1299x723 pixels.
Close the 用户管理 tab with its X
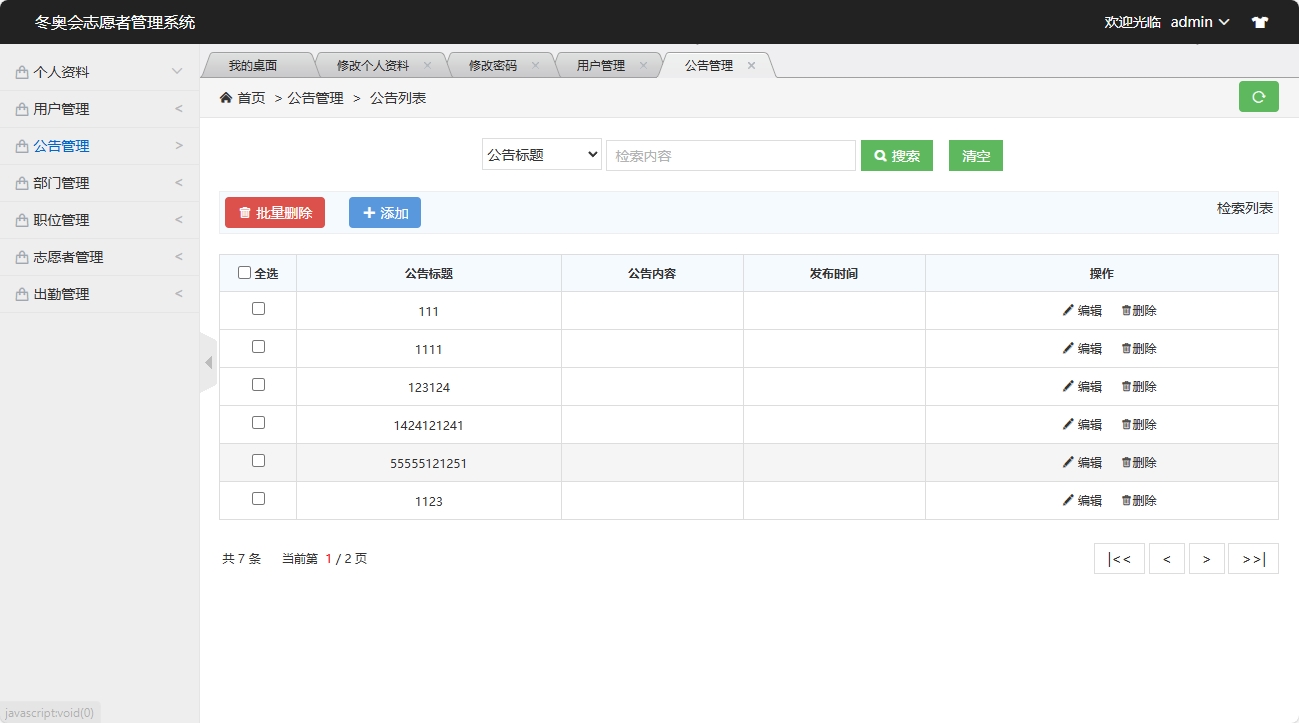coord(643,66)
